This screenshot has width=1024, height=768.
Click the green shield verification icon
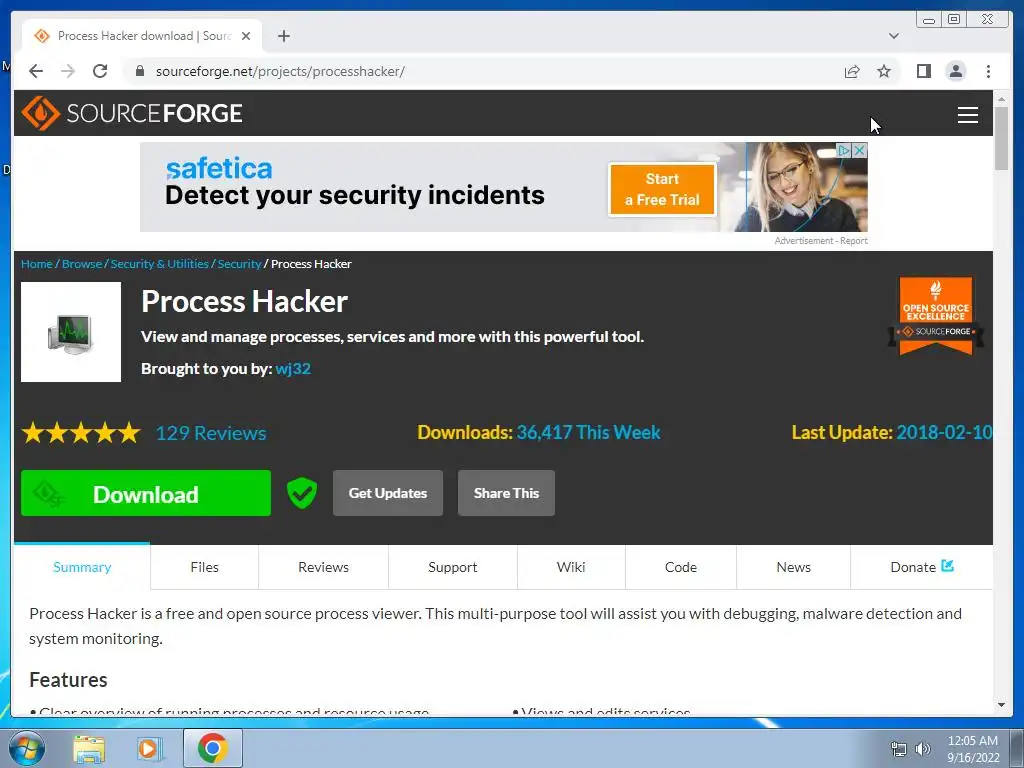(302, 493)
